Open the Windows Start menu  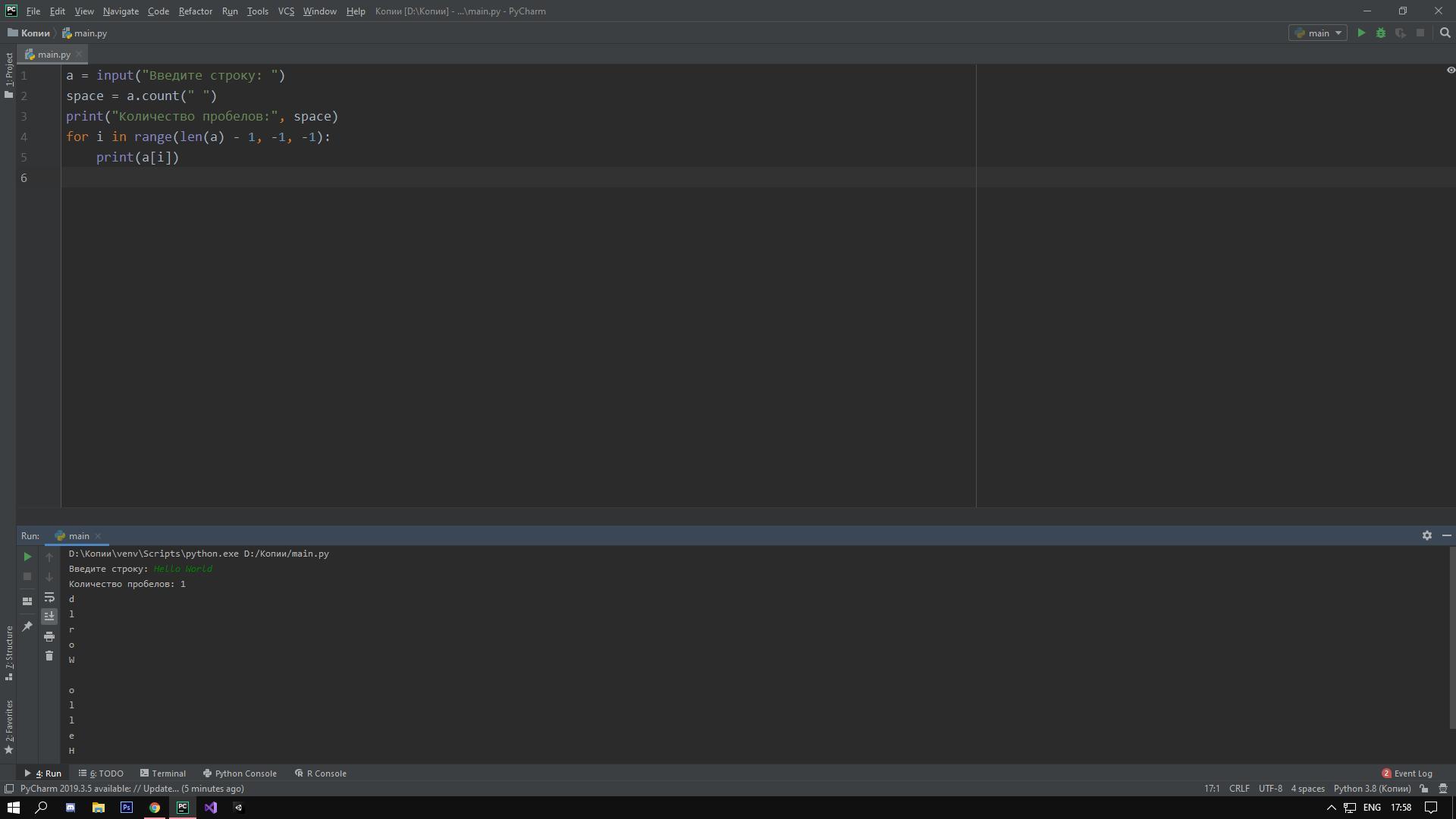pyautogui.click(x=13, y=808)
